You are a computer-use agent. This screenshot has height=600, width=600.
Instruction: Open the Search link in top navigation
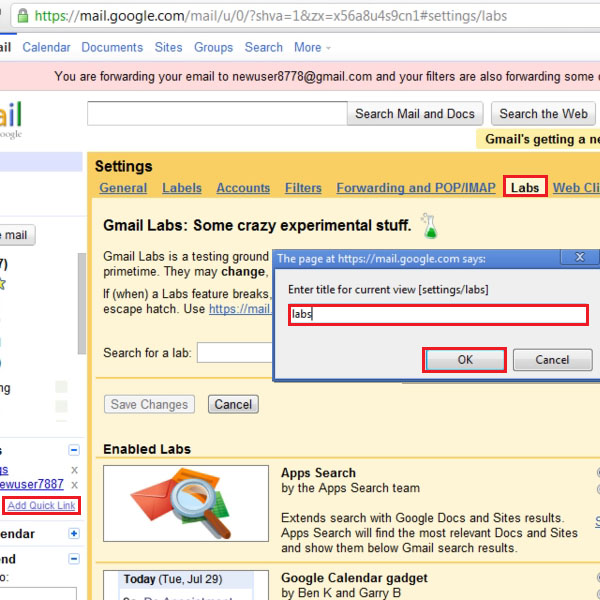[x=264, y=47]
